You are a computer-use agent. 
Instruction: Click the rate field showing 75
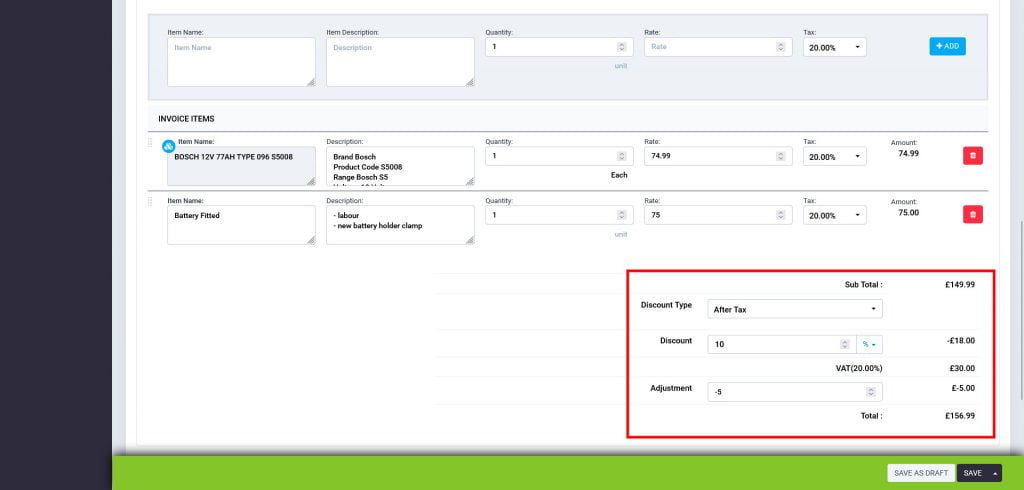pyautogui.click(x=718, y=215)
